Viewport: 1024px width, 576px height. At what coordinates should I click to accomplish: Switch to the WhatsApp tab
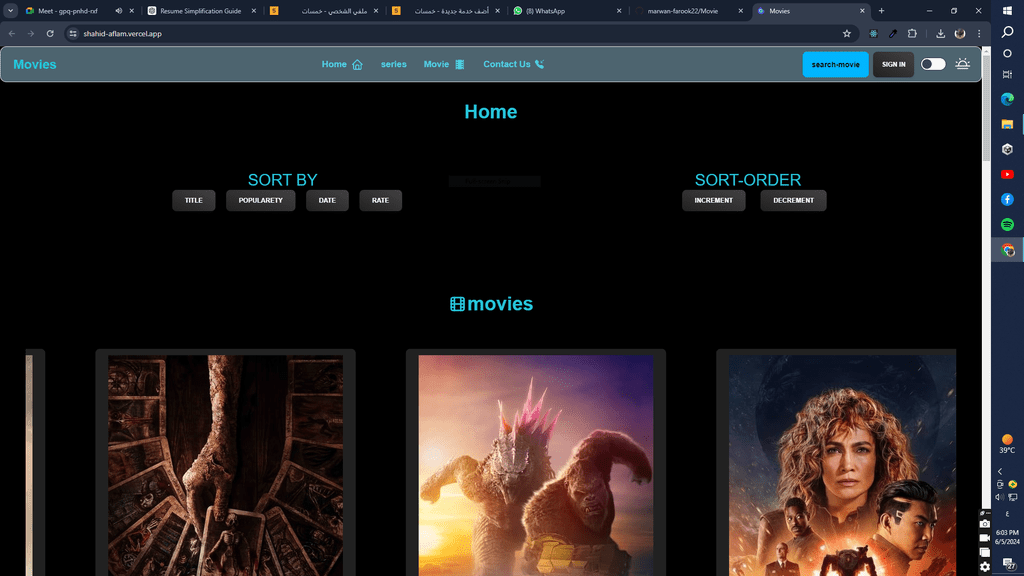tap(567, 11)
